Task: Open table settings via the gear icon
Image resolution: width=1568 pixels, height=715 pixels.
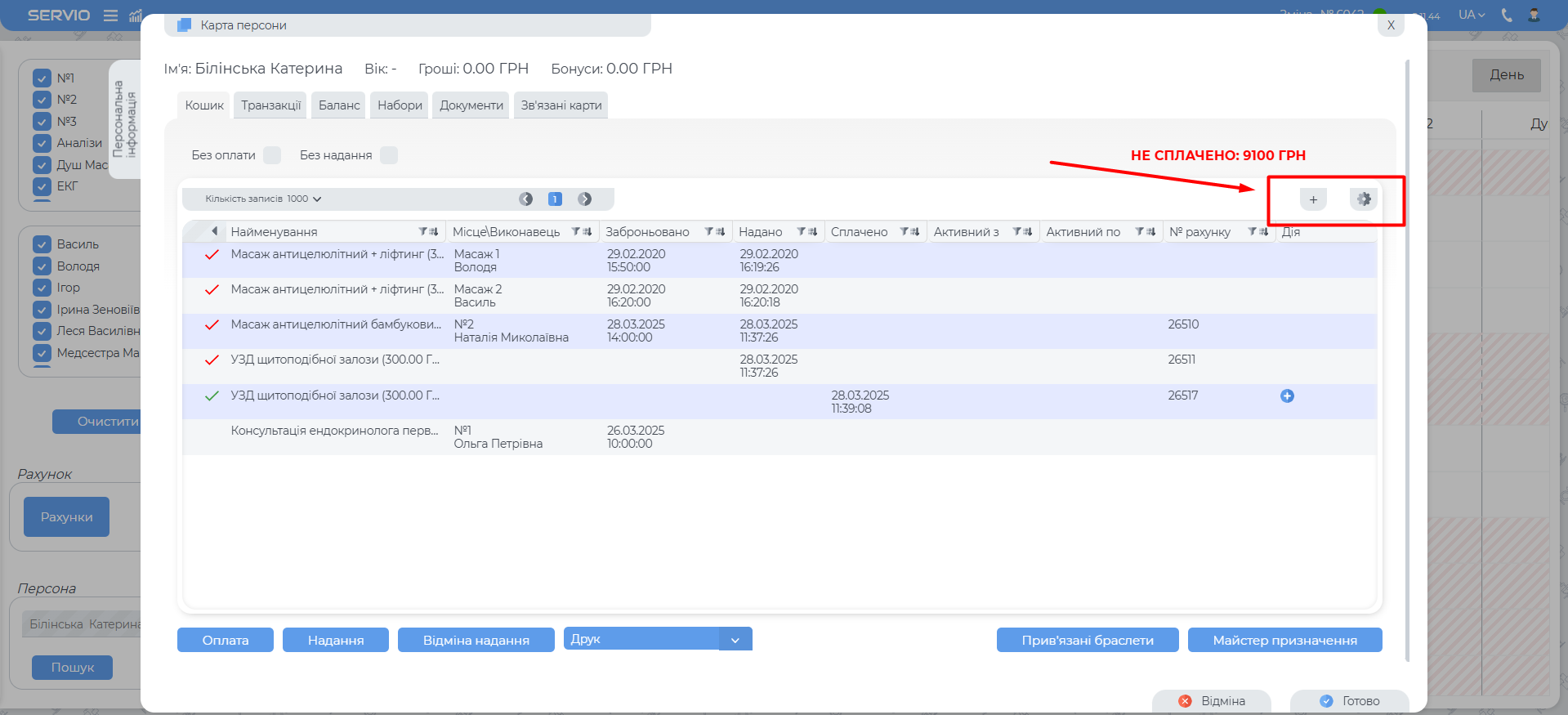Action: pyautogui.click(x=1363, y=199)
